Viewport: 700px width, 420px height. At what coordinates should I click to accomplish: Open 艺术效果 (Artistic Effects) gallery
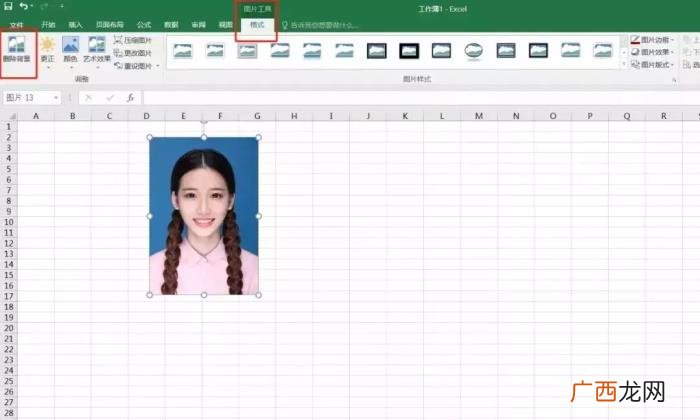[96, 45]
